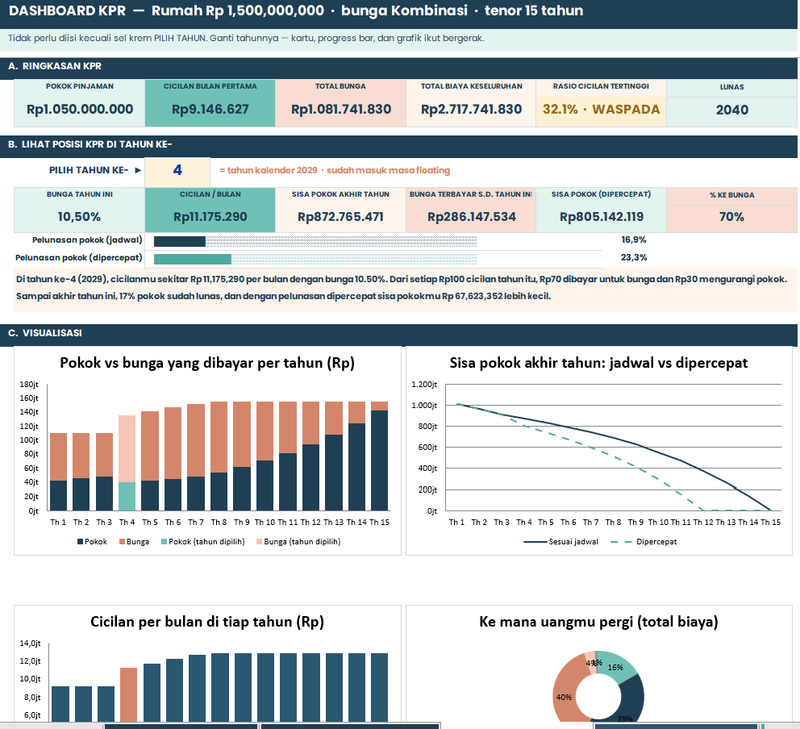Click the orange bar in the Cicilan per bulan chart
The image size is (800, 729).
(129, 694)
